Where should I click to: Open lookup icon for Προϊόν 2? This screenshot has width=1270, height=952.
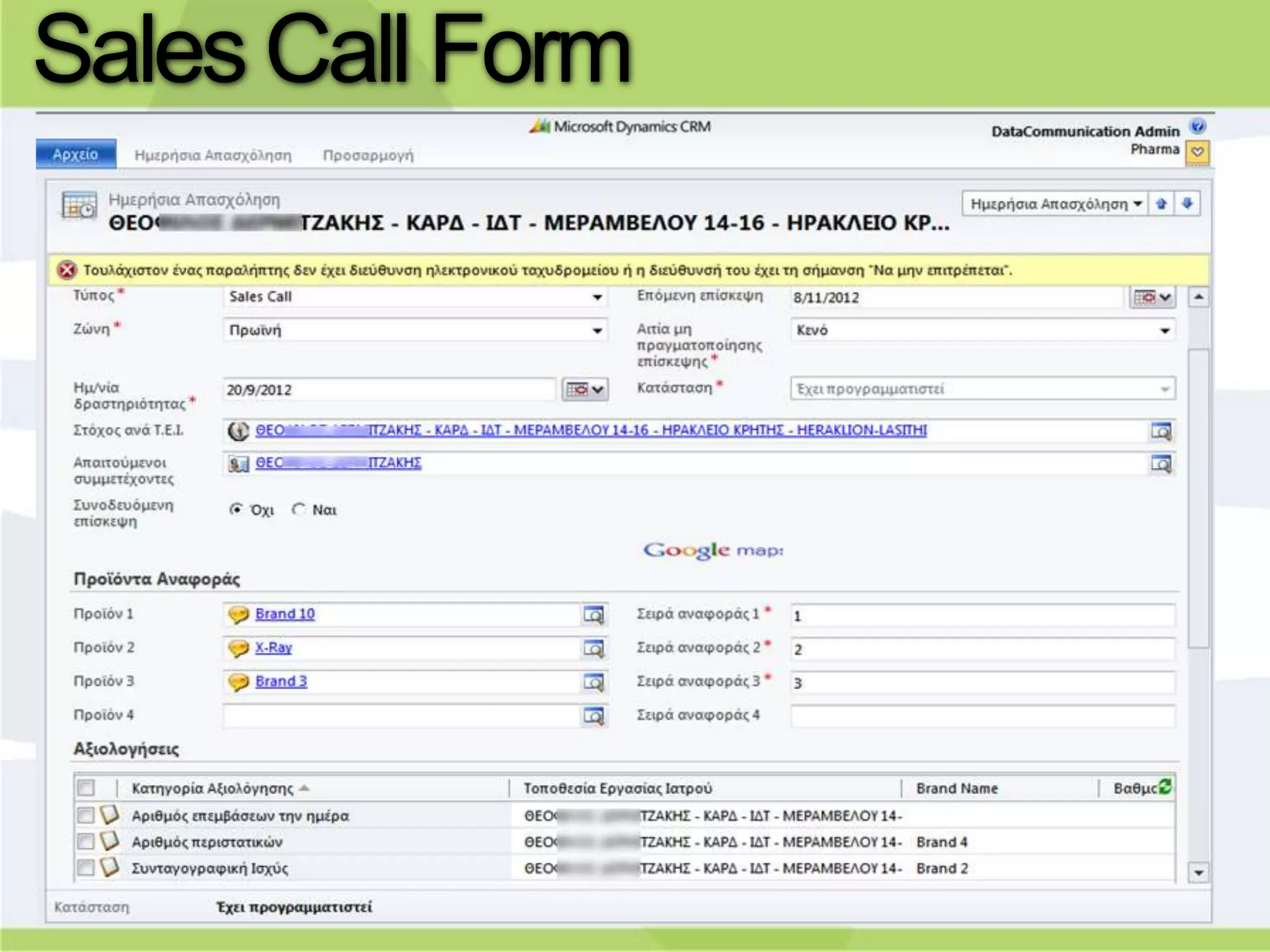tap(593, 648)
